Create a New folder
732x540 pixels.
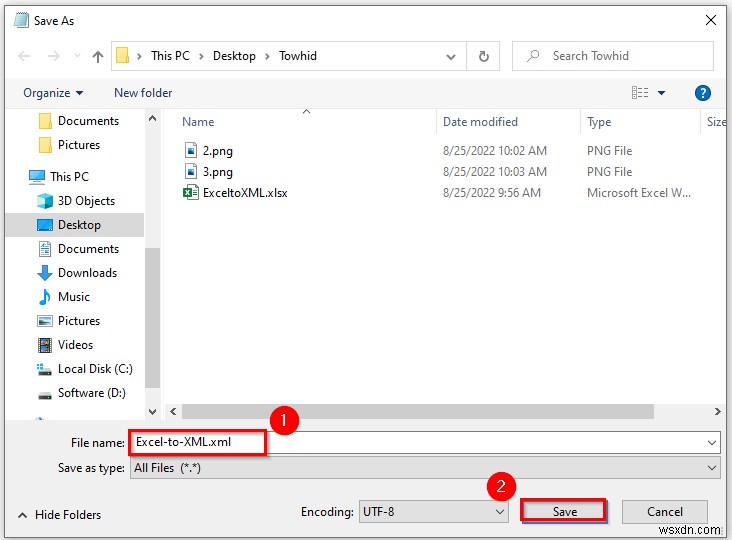pyautogui.click(x=143, y=93)
